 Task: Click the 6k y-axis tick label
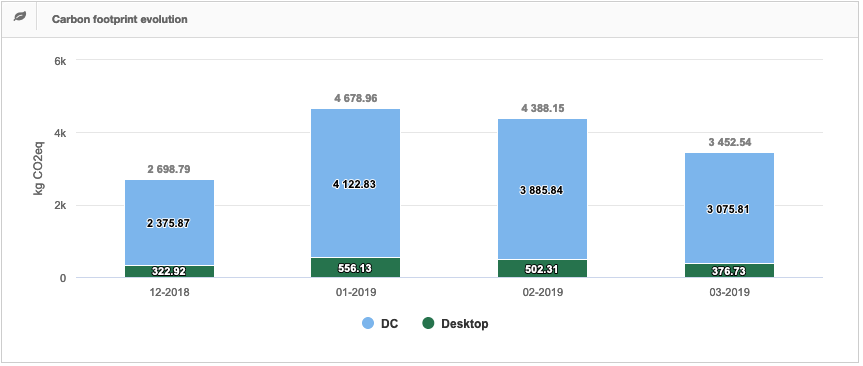pyautogui.click(x=60, y=61)
